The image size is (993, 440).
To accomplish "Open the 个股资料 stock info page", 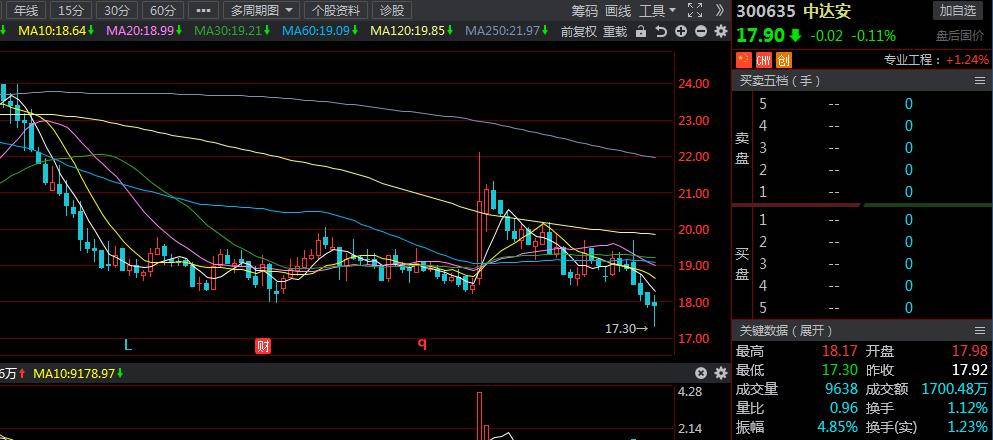I will pyautogui.click(x=335, y=11).
